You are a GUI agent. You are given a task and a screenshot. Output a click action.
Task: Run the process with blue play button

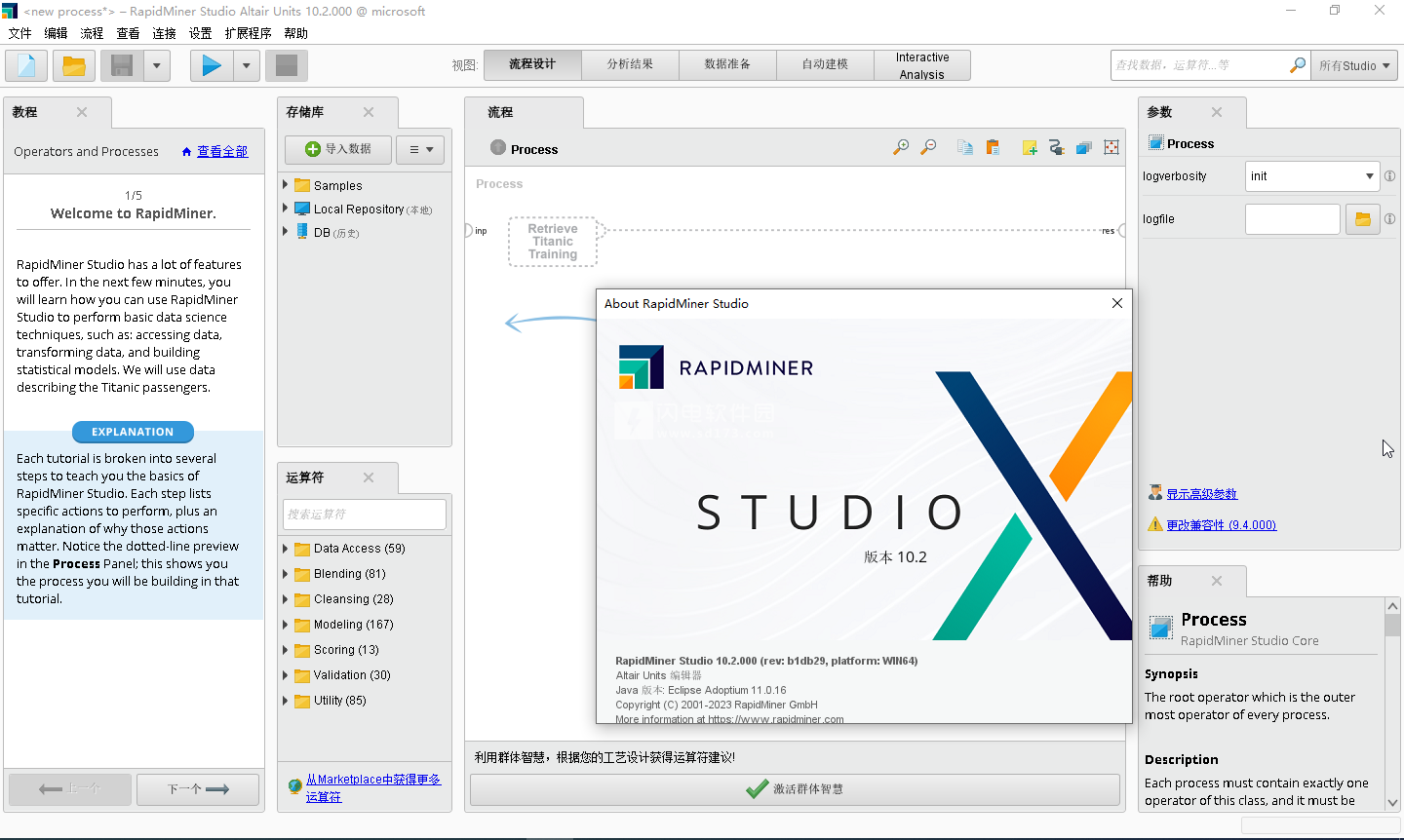[x=212, y=65]
